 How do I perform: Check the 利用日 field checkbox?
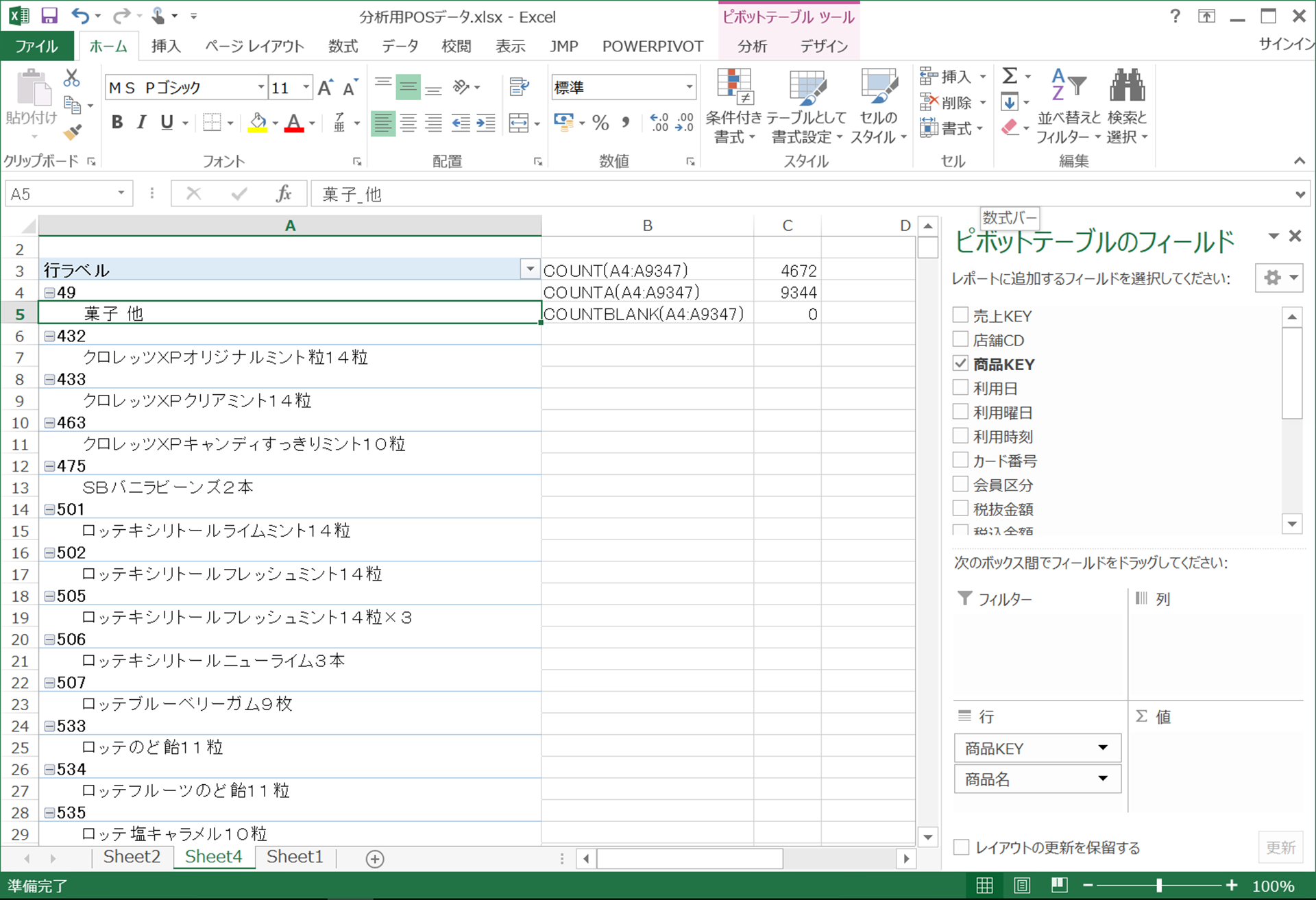[x=960, y=387]
